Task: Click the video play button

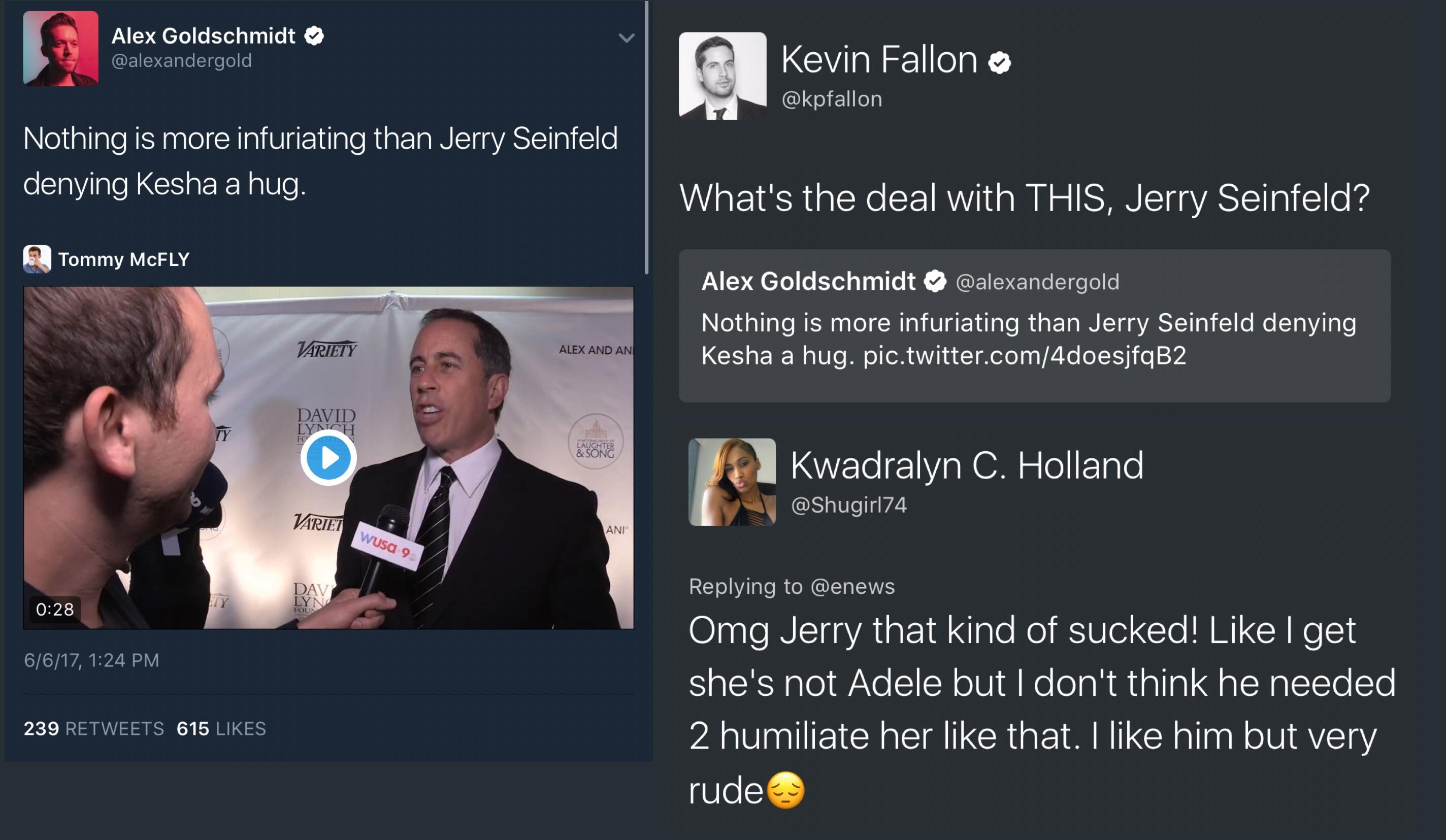Action: click(328, 458)
